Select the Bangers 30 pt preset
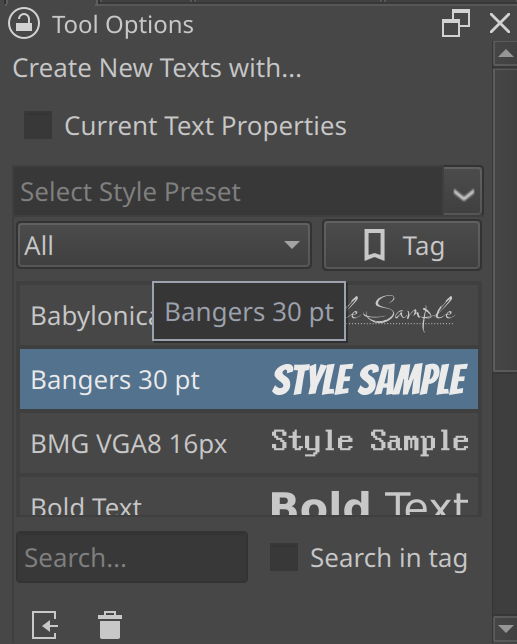This screenshot has width=517, height=644. tap(249, 379)
